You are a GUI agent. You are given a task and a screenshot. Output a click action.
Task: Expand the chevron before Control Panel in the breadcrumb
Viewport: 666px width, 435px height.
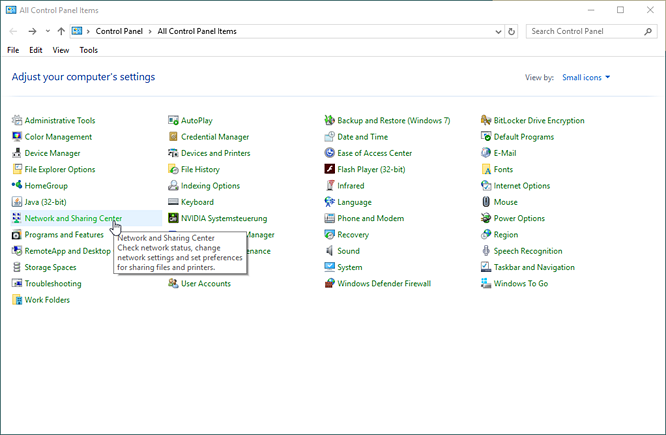click(88, 31)
